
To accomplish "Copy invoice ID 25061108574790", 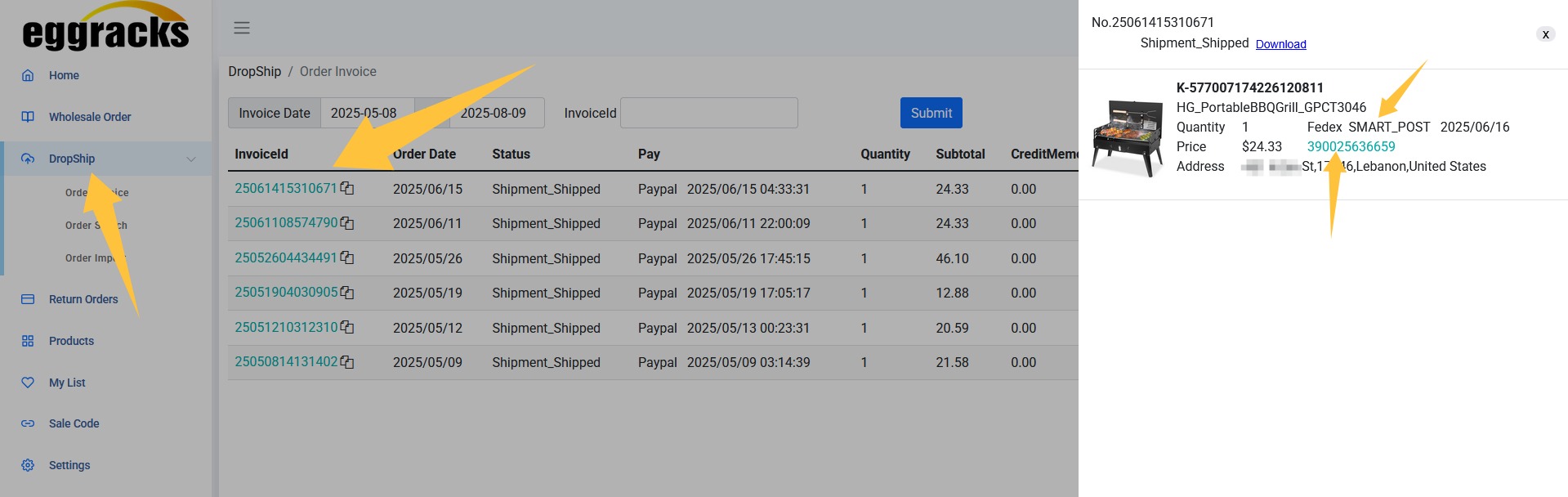I will tap(347, 223).
